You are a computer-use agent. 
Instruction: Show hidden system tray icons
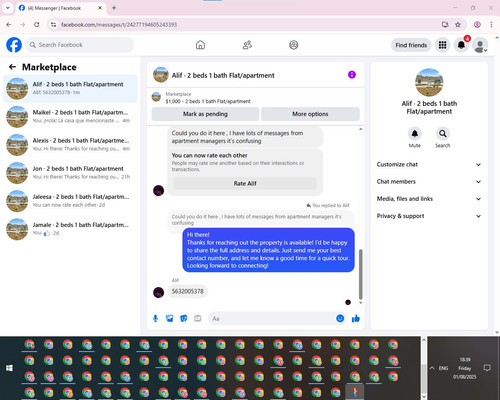[432, 368]
